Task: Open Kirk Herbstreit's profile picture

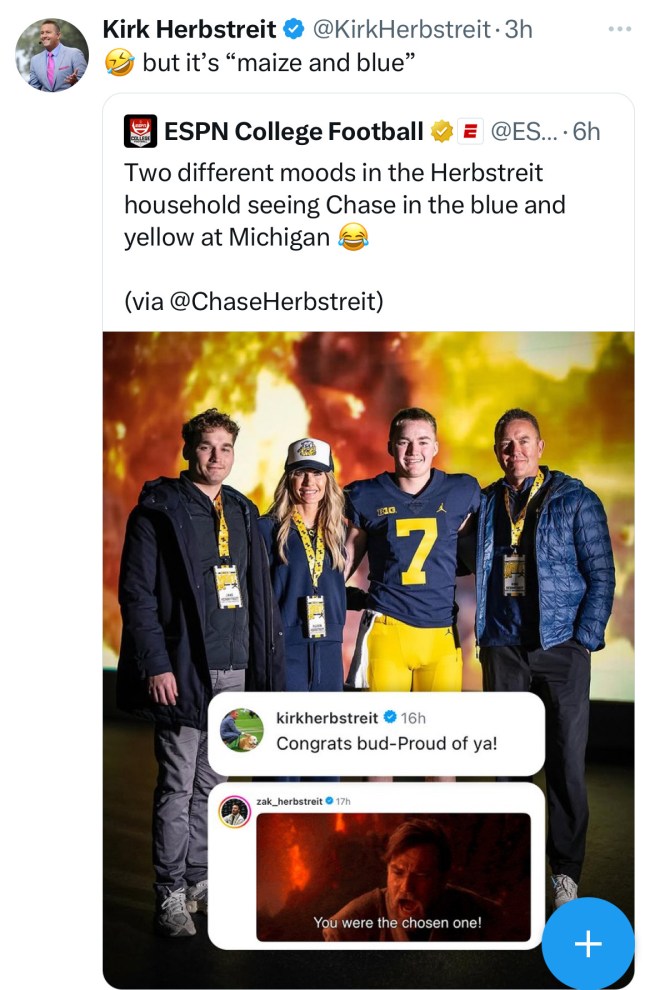Action: click(x=52, y=56)
